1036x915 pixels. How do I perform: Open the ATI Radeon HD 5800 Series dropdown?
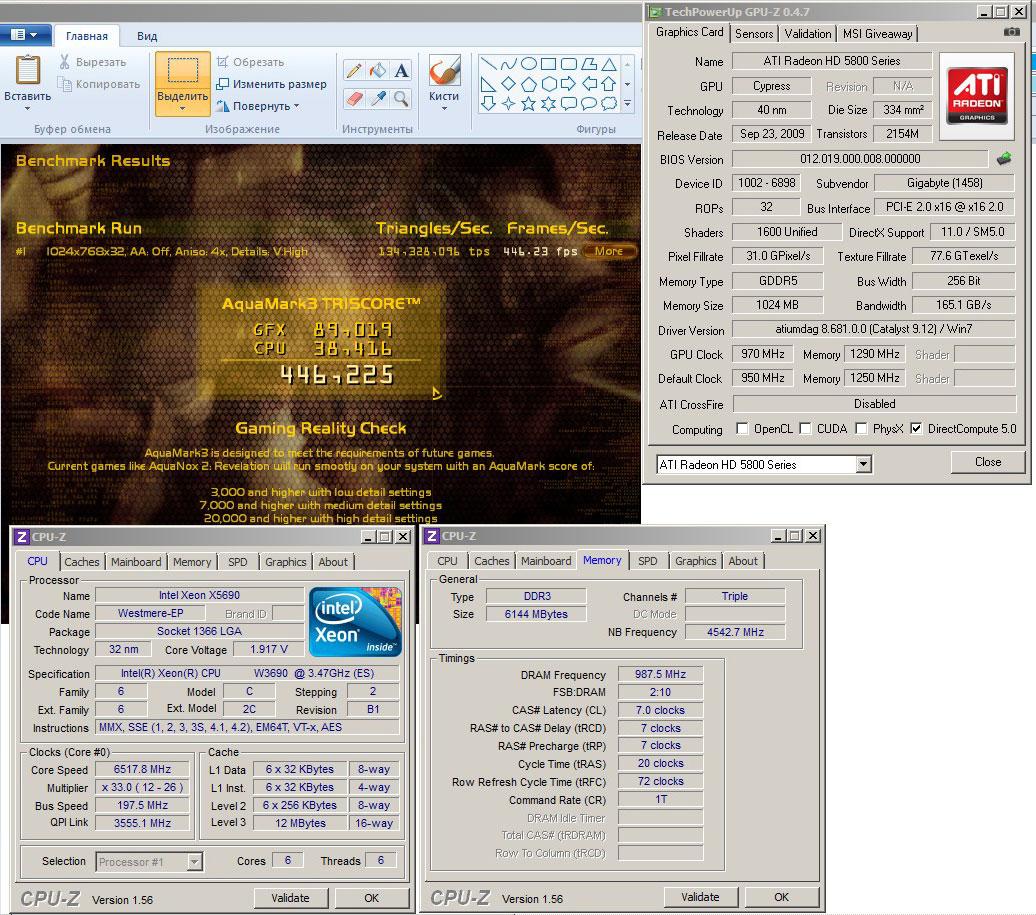(863, 464)
